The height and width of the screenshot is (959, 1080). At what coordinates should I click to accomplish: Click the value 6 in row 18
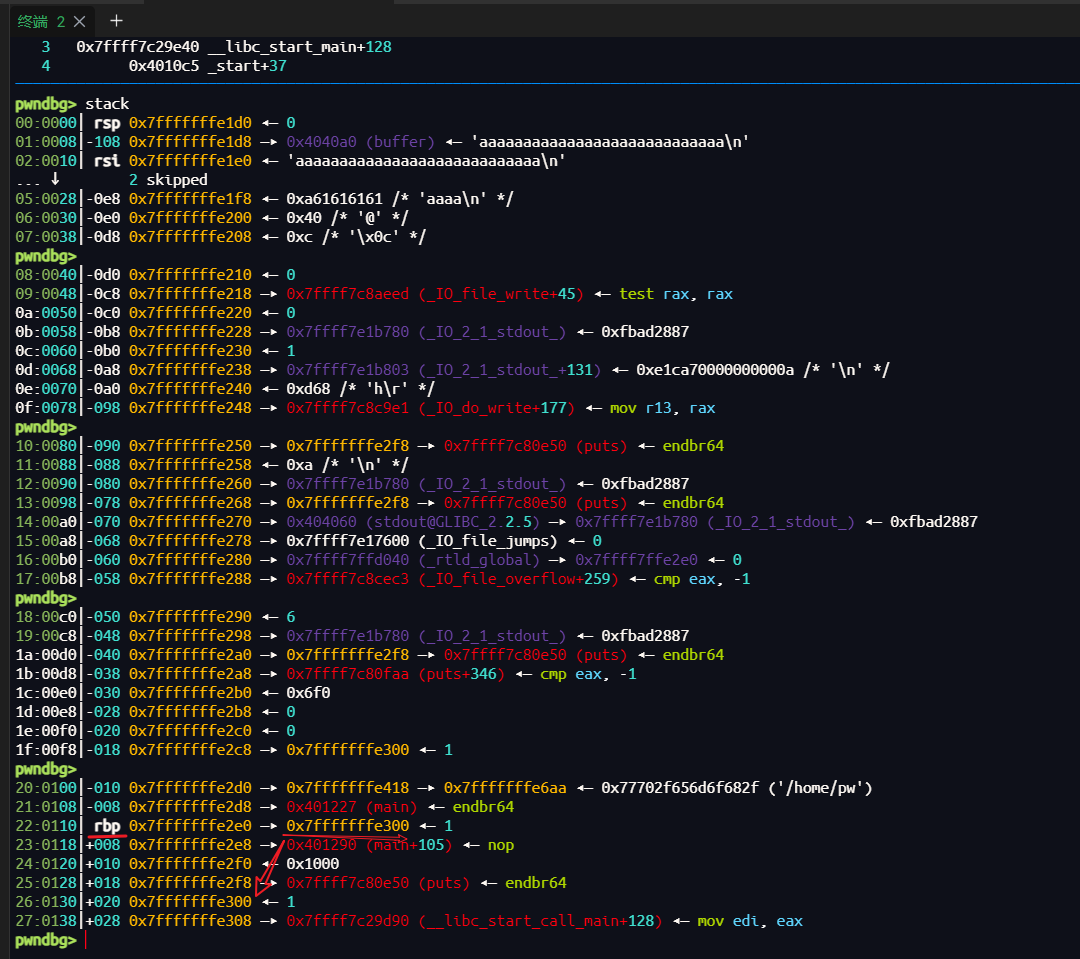tap(291, 617)
